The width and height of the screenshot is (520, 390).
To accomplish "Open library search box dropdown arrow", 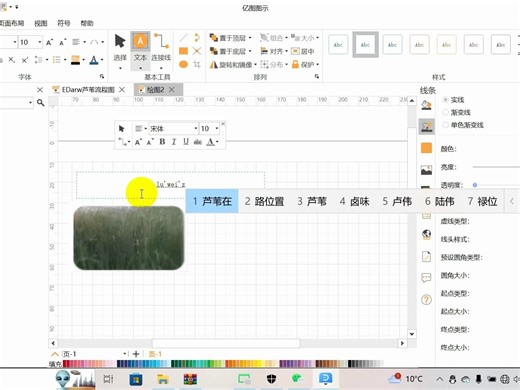I will point(31,103).
